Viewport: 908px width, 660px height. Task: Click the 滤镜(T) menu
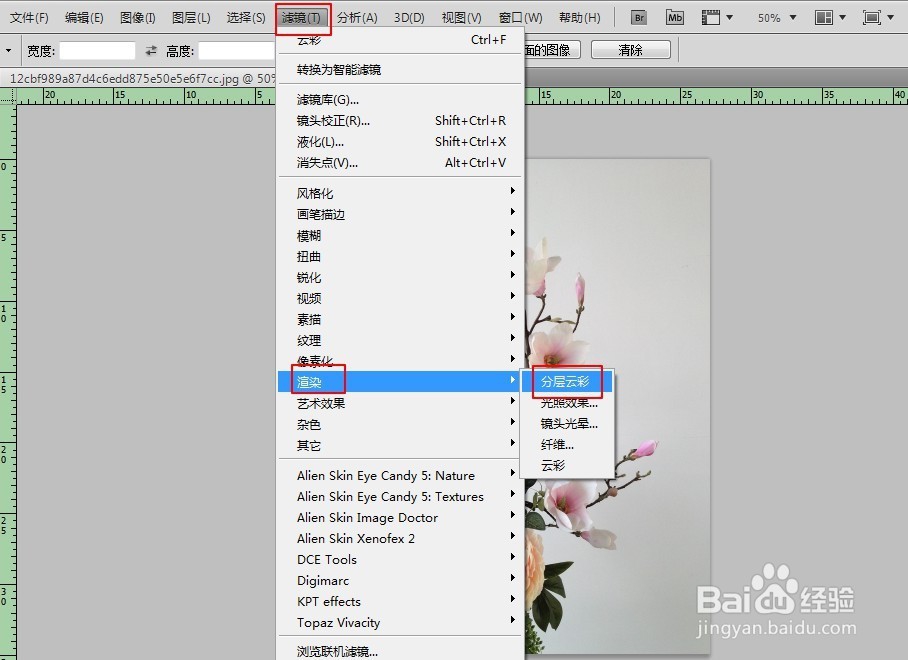302,18
